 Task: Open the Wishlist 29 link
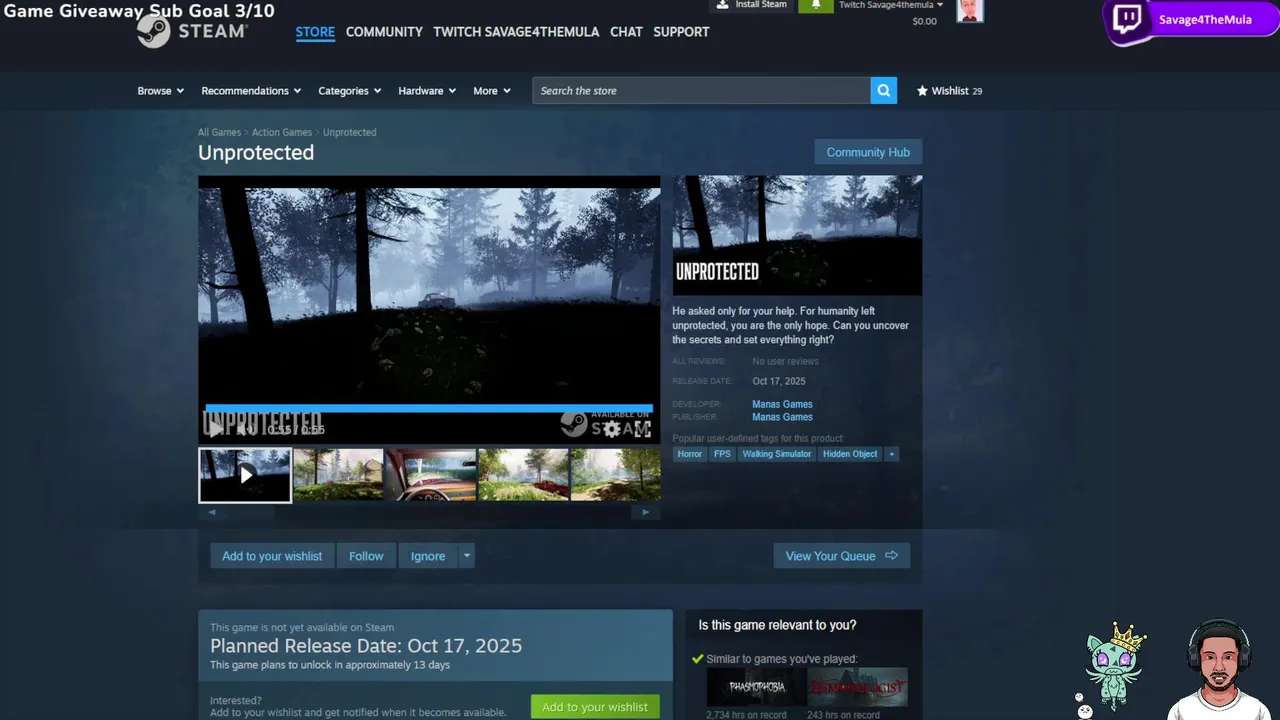(949, 91)
